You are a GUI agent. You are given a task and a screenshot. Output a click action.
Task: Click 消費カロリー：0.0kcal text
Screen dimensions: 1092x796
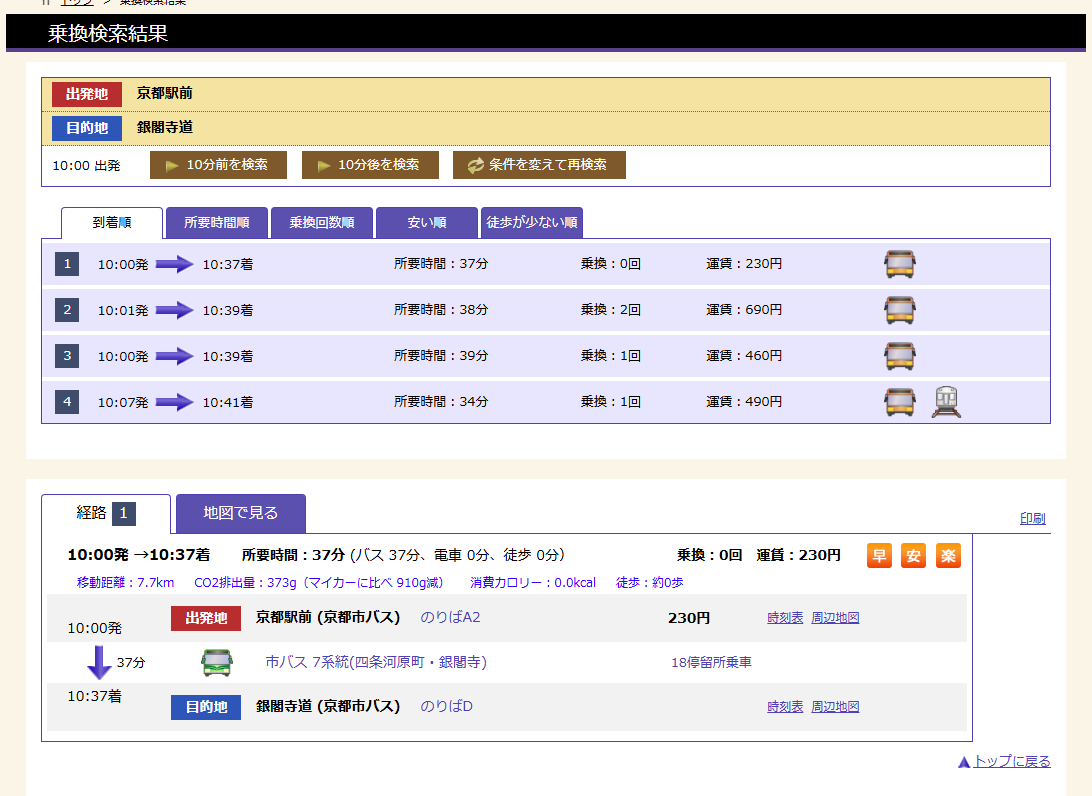tap(533, 583)
